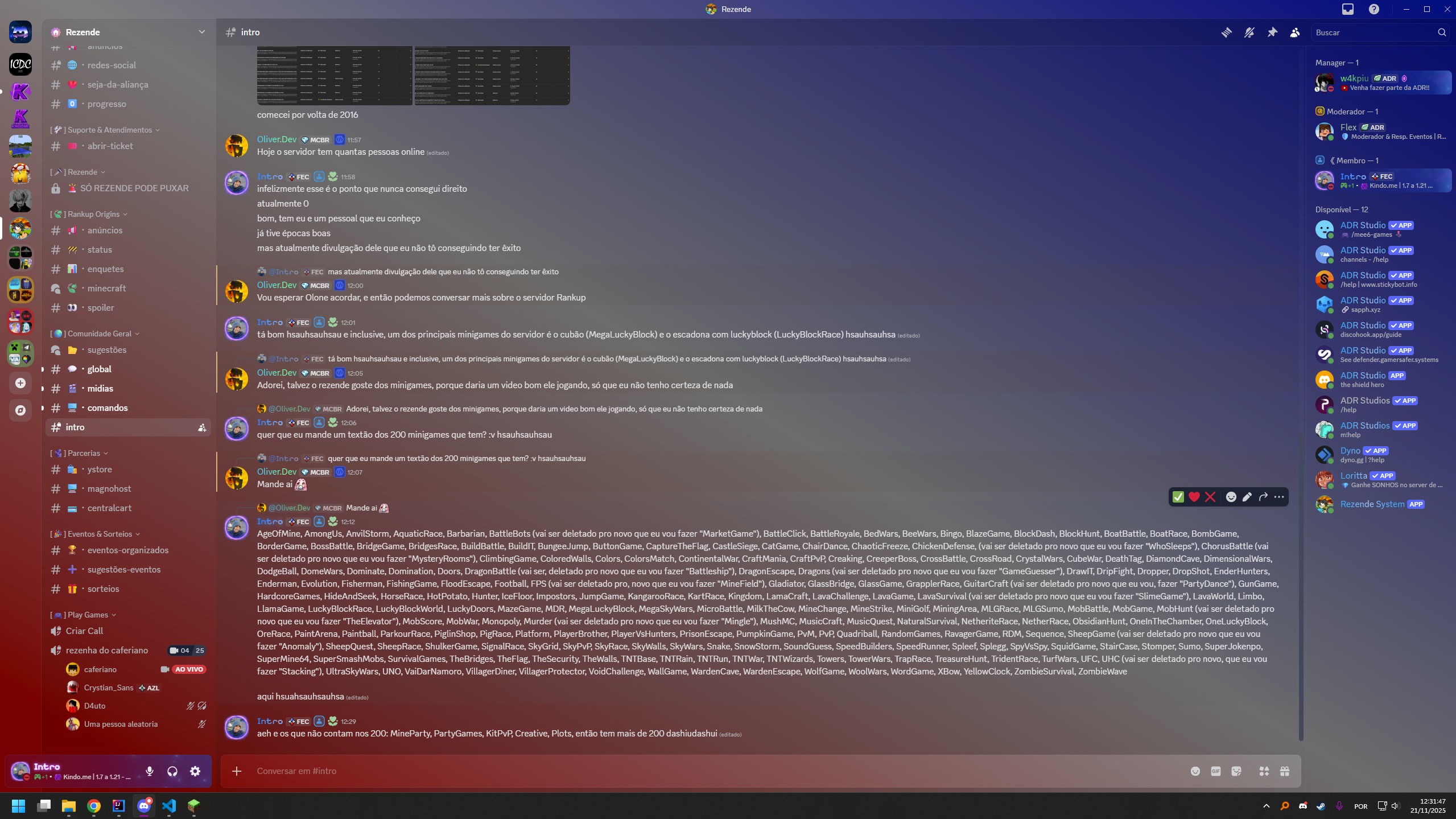Image resolution: width=1456 pixels, height=819 pixels.
Task: Open threads icon in channel header
Action: (1226, 32)
